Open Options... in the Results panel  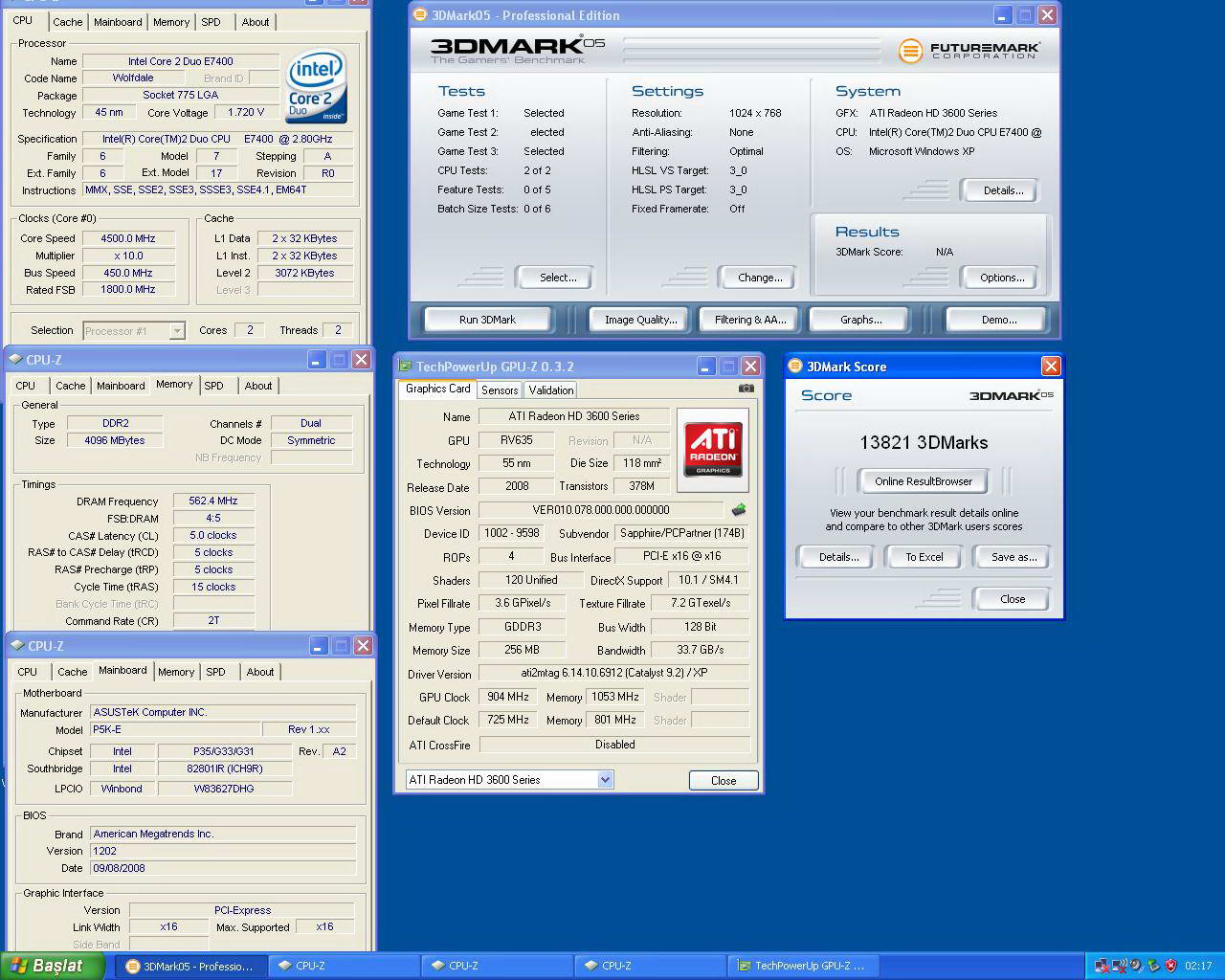point(1002,278)
